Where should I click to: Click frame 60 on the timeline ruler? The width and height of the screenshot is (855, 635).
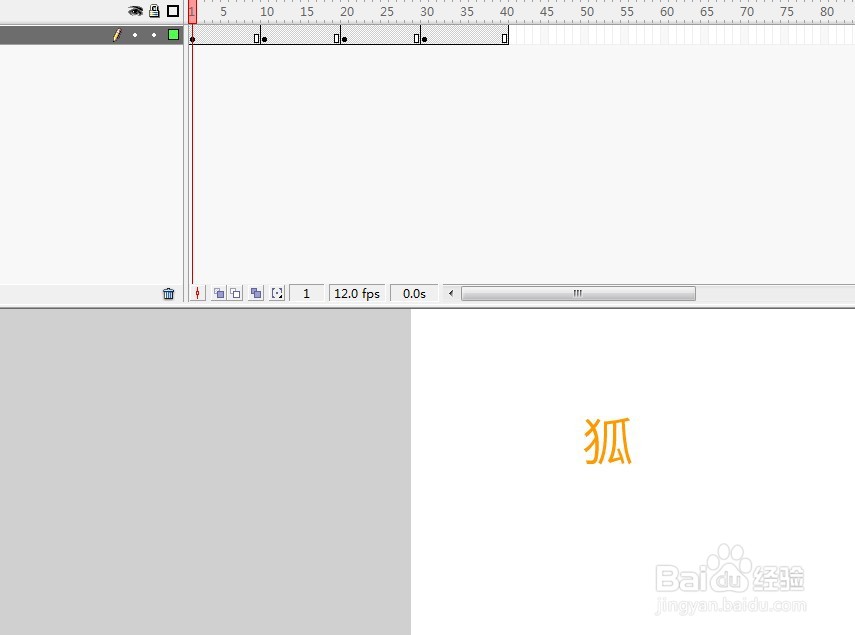(x=667, y=11)
